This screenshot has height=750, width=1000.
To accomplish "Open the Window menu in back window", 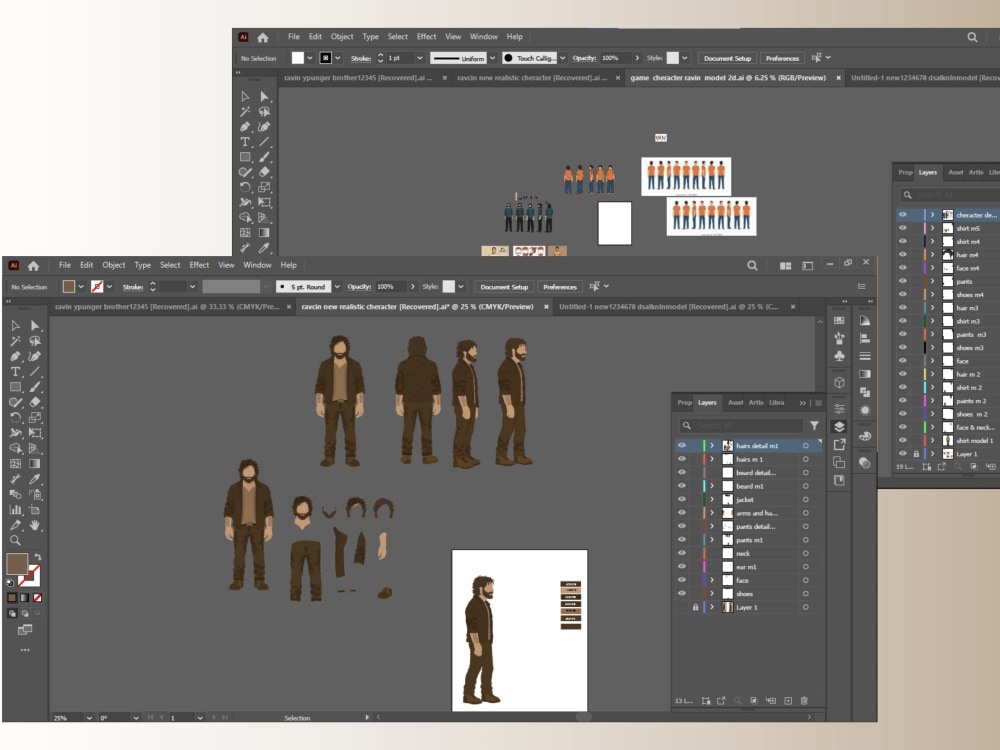I will (x=483, y=37).
